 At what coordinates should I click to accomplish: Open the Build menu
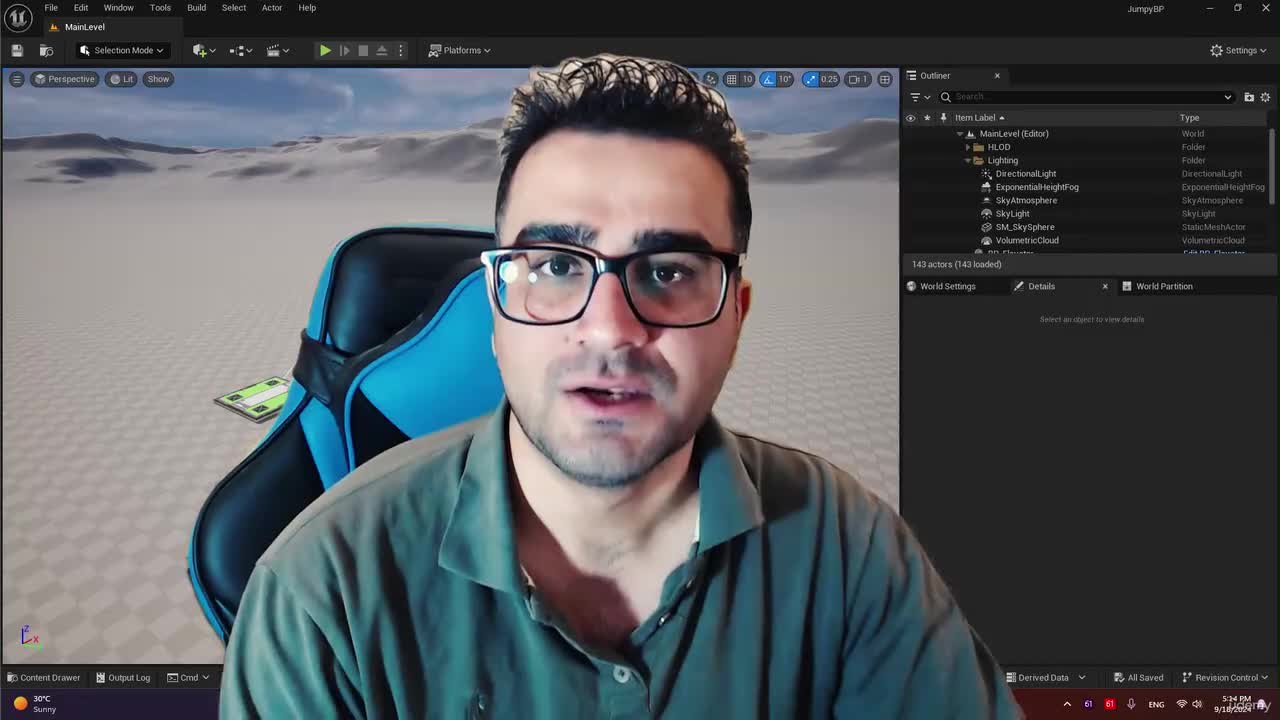[196, 8]
